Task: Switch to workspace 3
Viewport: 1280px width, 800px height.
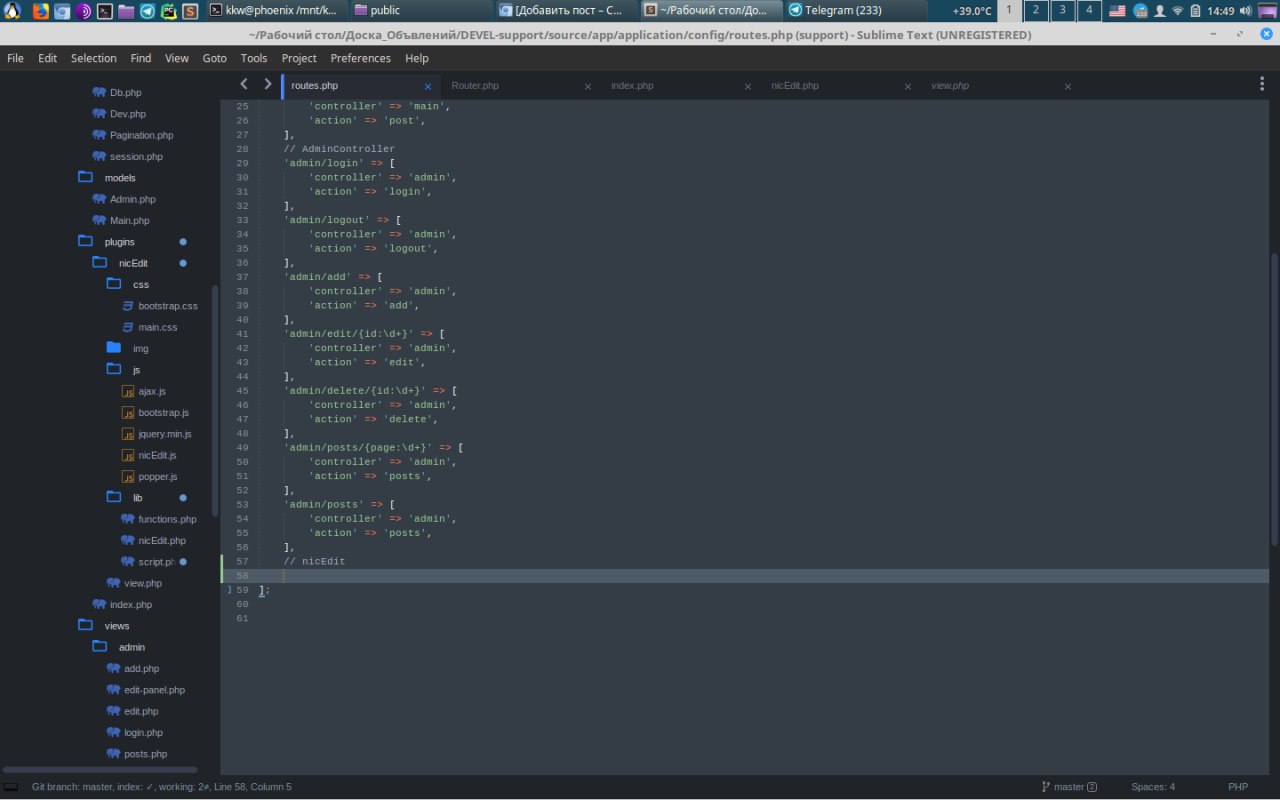Action: point(1062,11)
